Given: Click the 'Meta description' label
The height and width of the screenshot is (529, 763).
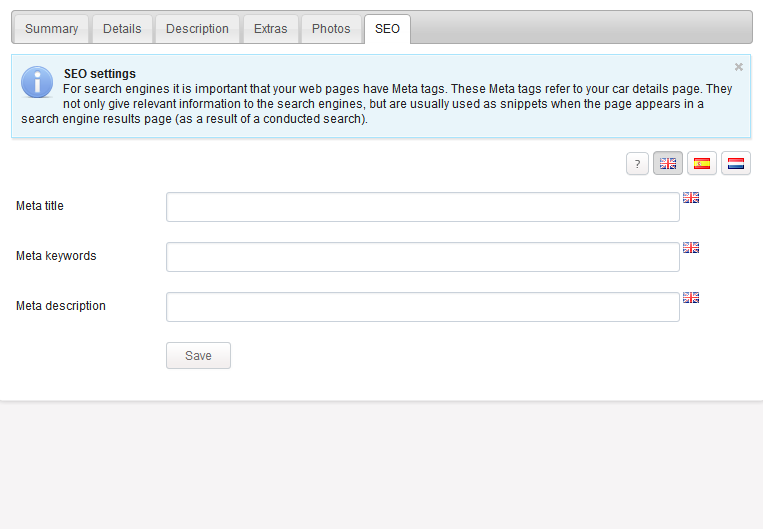Looking at the screenshot, I should pos(61,306).
